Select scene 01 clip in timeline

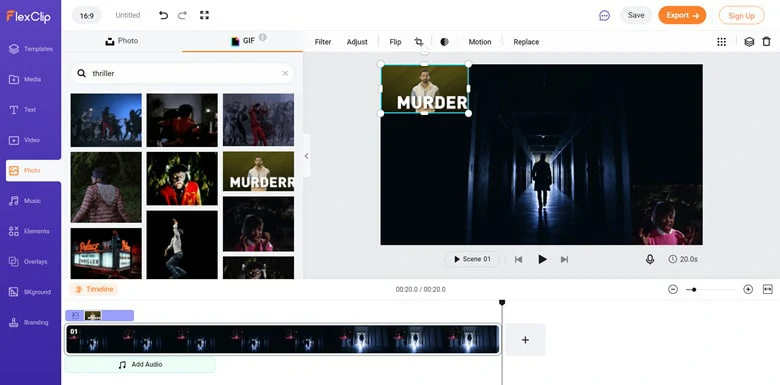(283, 339)
